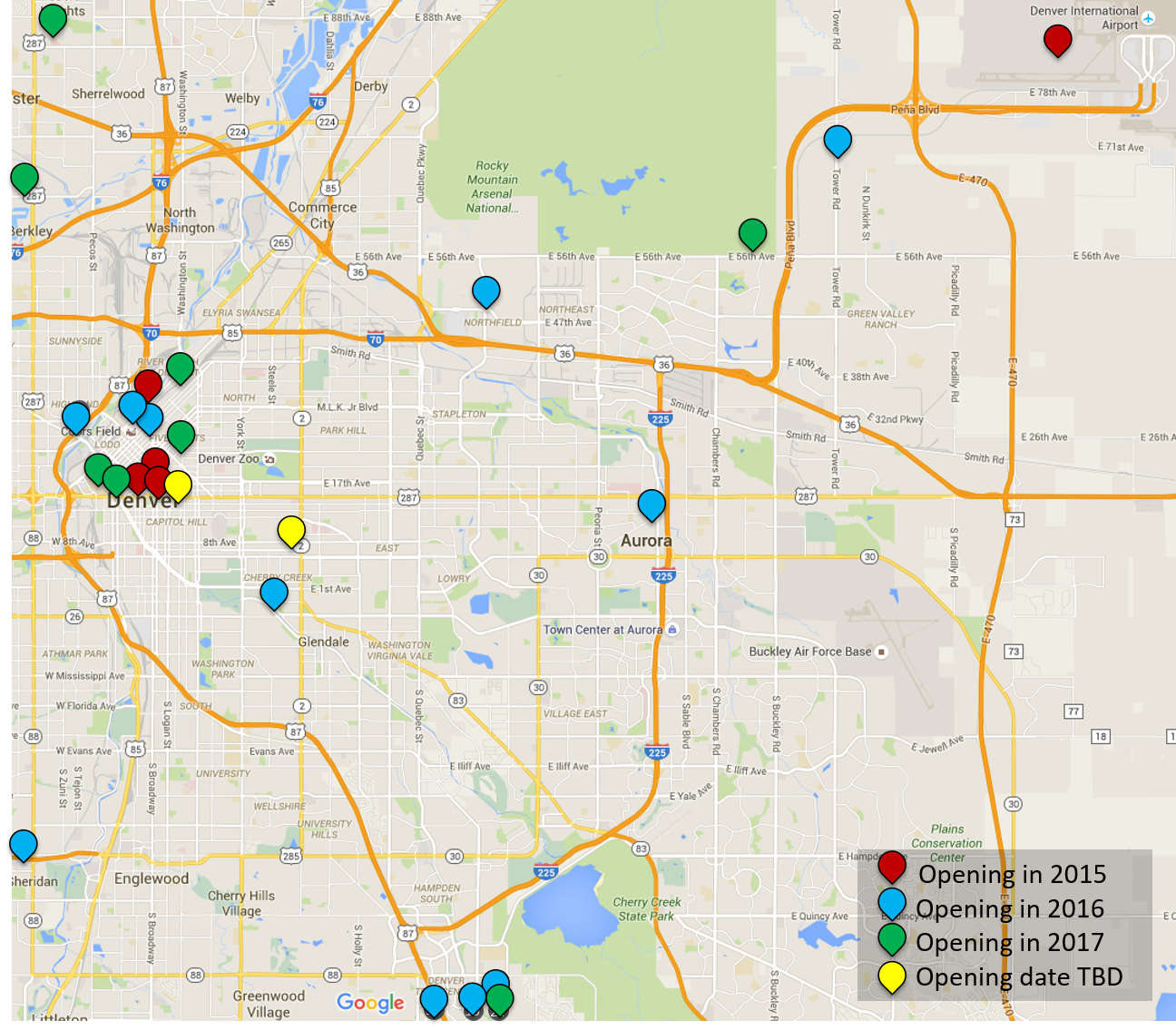The height and width of the screenshot is (1030, 1176).
Task: Select the Town Center at Aurora label
Action: (603, 630)
